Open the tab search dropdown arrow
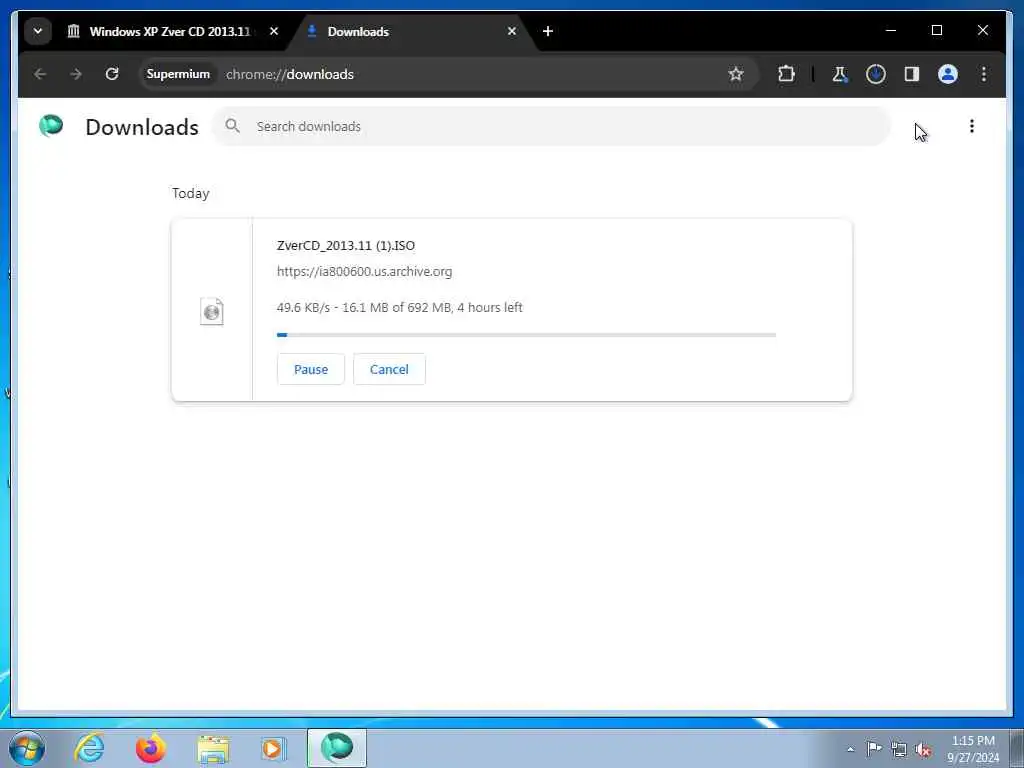Image resolution: width=1024 pixels, height=768 pixels. tap(38, 31)
